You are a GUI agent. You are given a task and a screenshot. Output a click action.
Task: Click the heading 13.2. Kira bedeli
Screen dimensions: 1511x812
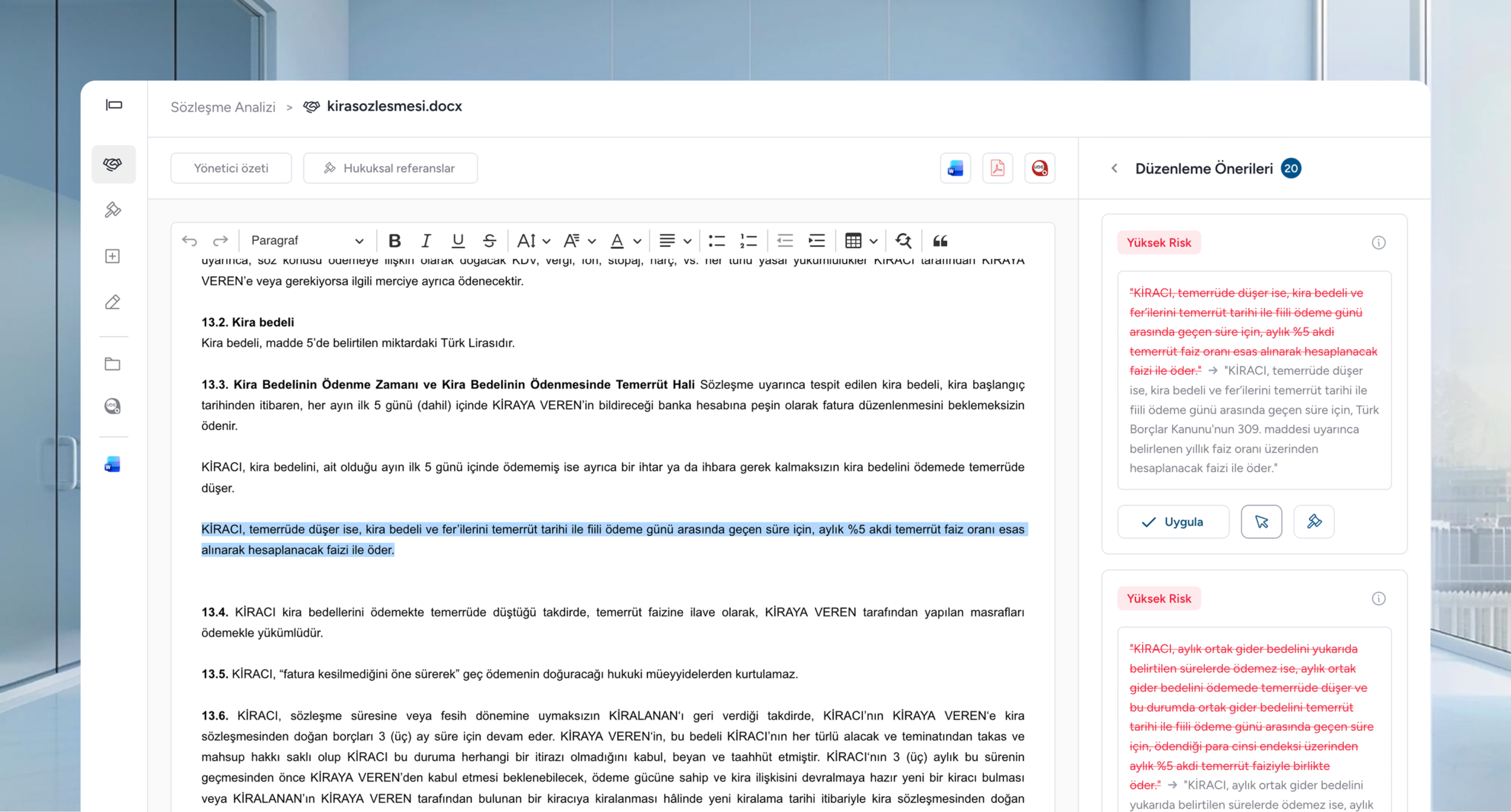[247, 322]
